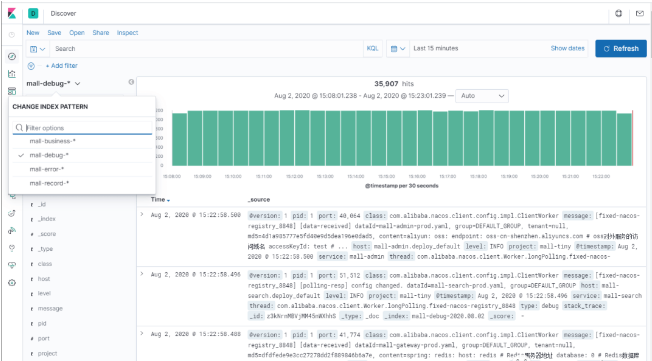Toggle the KQL language switcher

(373, 49)
